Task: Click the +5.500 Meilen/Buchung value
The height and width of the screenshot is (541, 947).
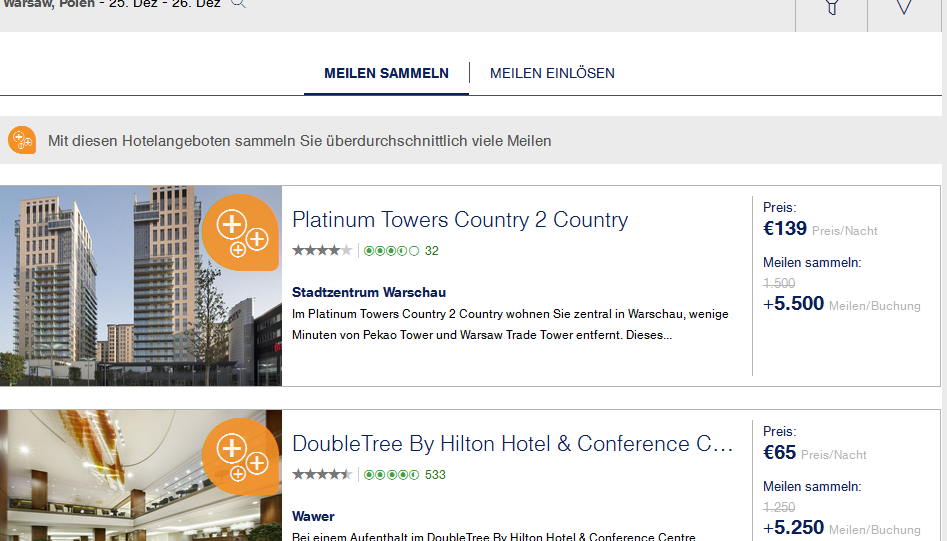Action: coord(841,304)
